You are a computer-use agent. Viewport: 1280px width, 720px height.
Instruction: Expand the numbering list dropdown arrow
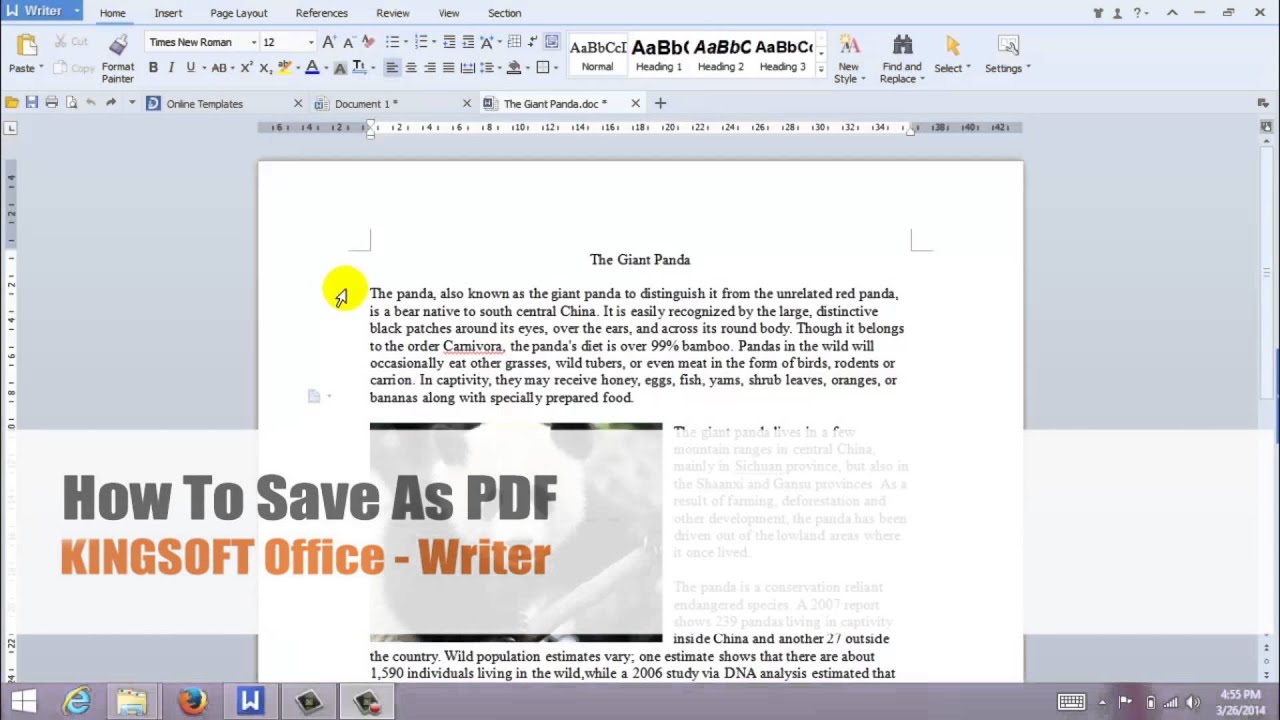434,42
